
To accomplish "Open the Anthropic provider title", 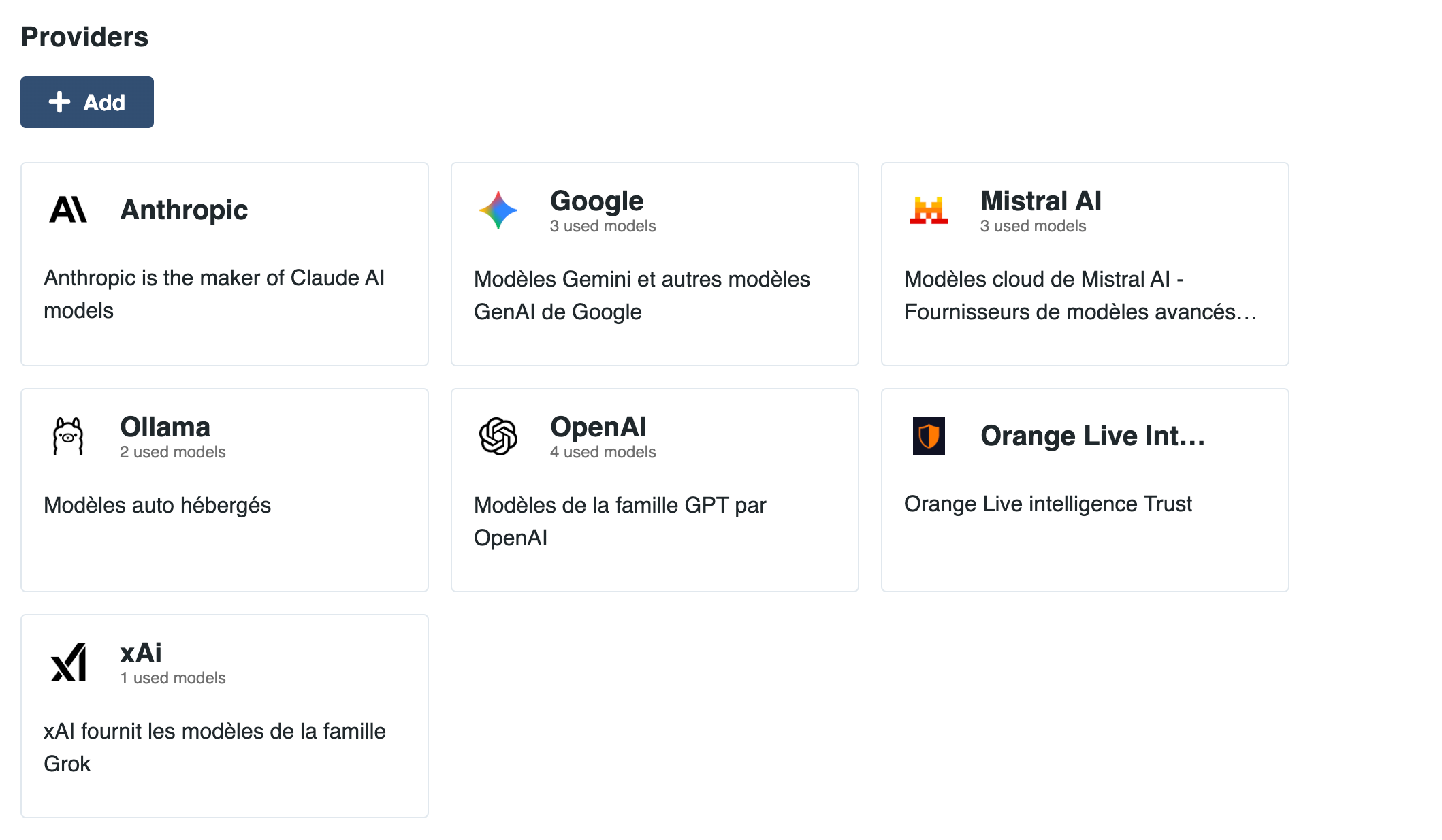I will 184,210.
